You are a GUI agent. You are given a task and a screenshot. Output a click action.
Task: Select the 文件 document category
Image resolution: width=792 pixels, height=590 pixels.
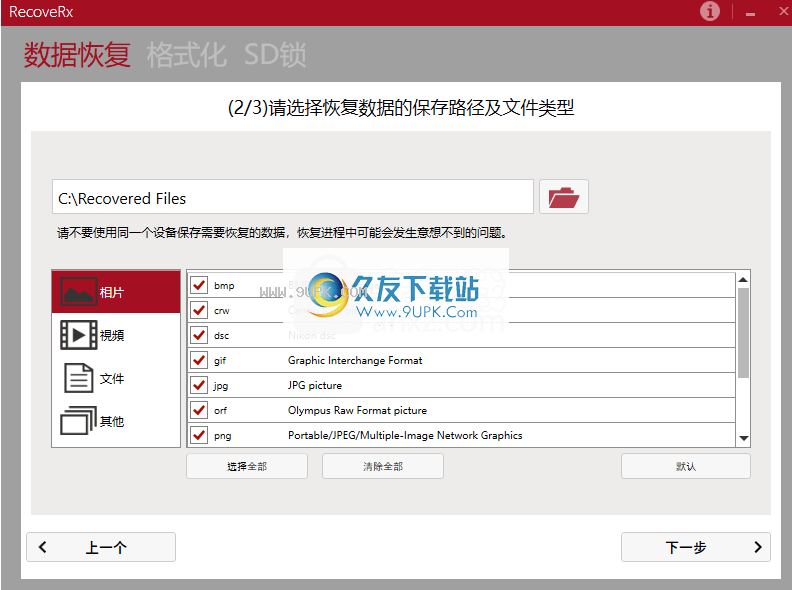pyautogui.click(x=116, y=378)
